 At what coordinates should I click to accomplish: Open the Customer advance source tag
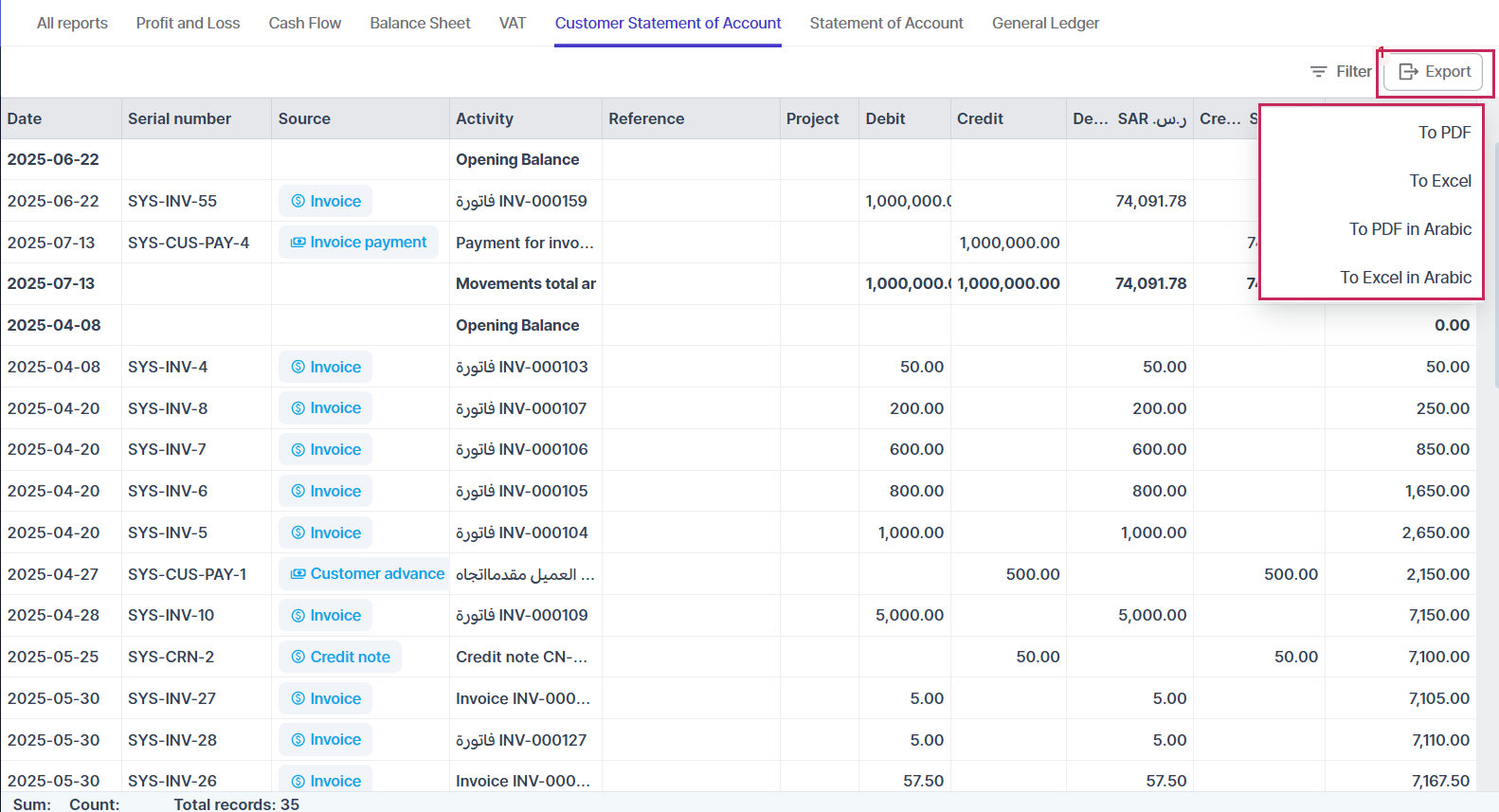click(x=364, y=574)
